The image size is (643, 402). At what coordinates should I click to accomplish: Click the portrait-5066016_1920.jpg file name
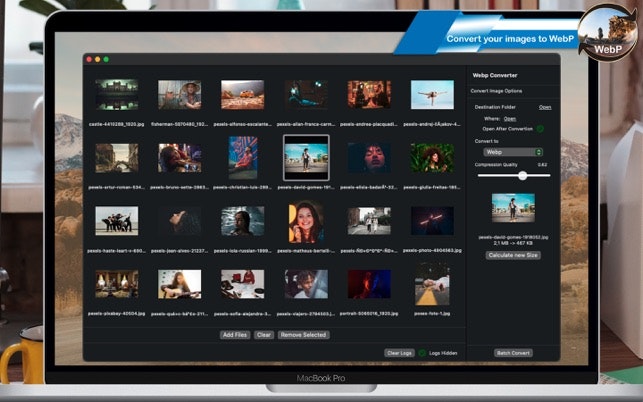click(369, 313)
